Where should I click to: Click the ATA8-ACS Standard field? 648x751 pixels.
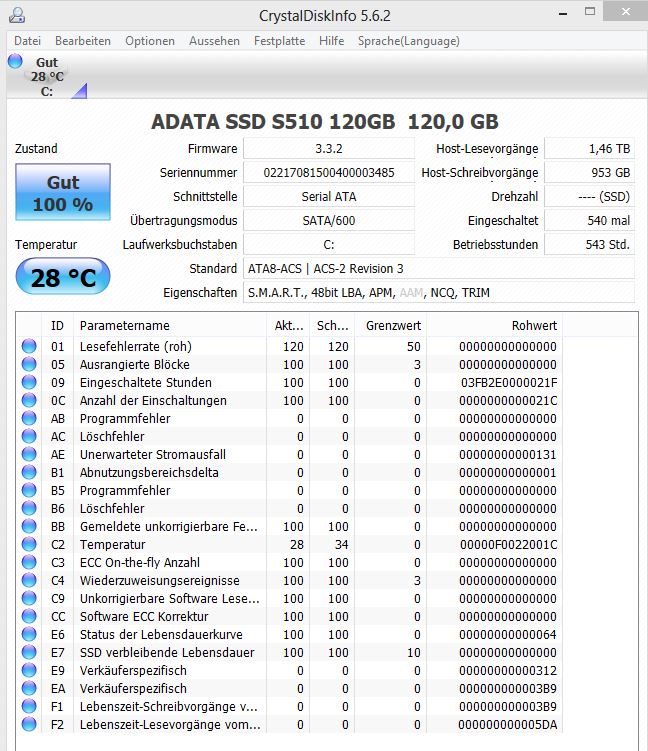[439, 269]
